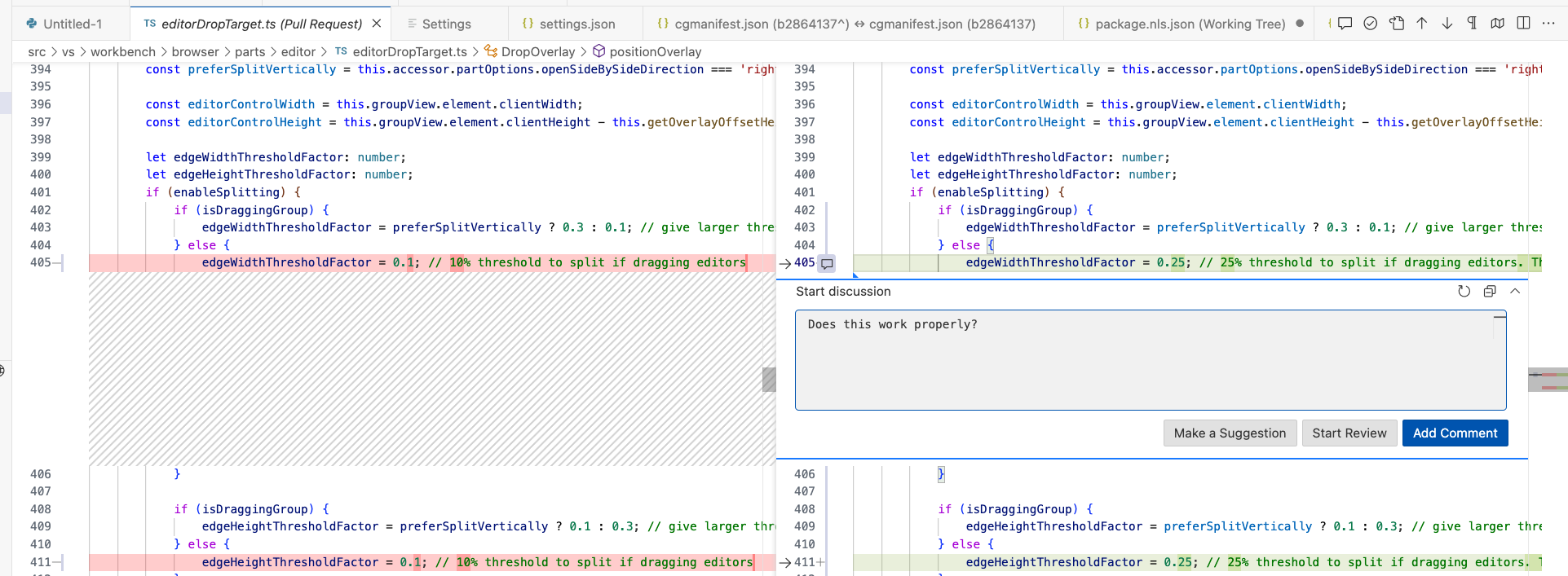Go to next change with the down arrow
1568x576 pixels.
1447,24
